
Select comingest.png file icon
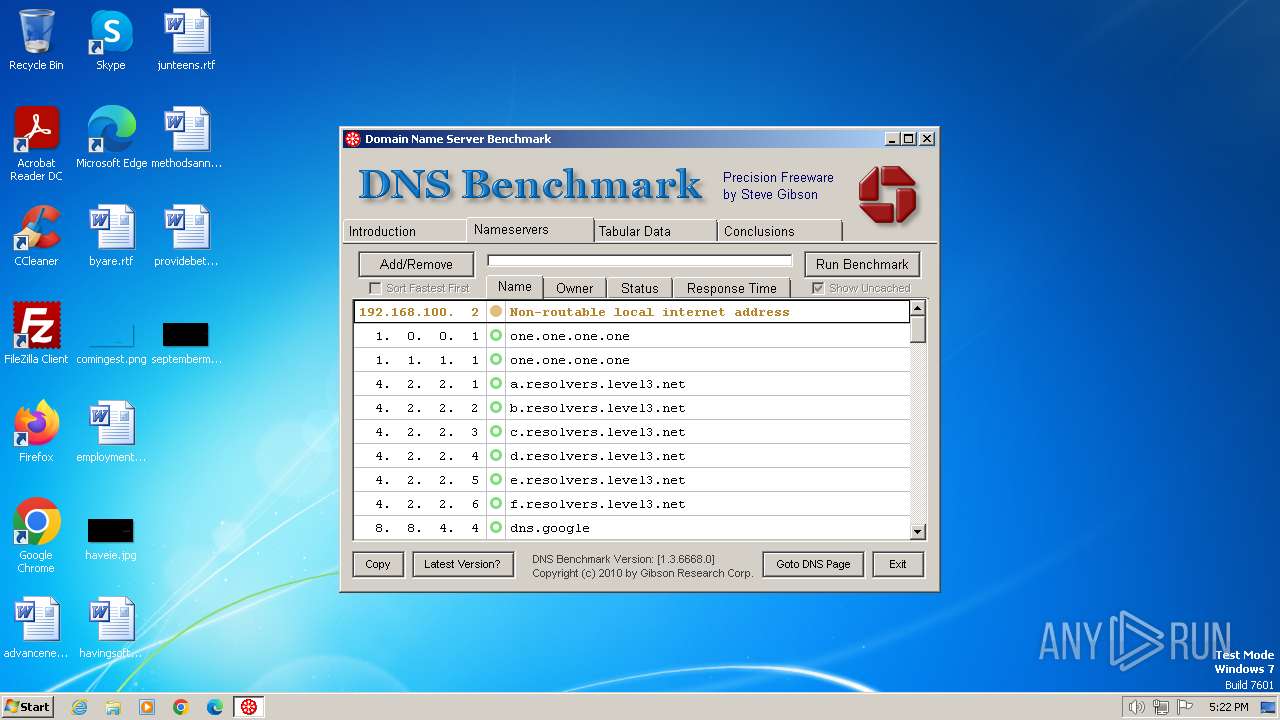coord(111,340)
